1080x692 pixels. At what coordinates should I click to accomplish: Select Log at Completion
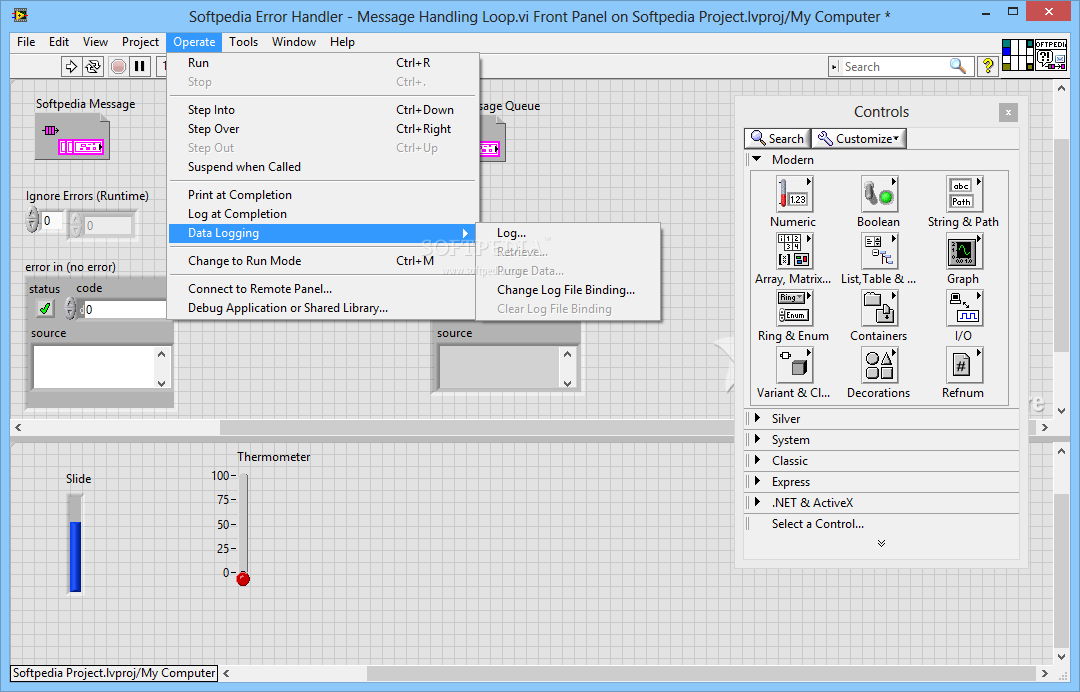click(322, 214)
